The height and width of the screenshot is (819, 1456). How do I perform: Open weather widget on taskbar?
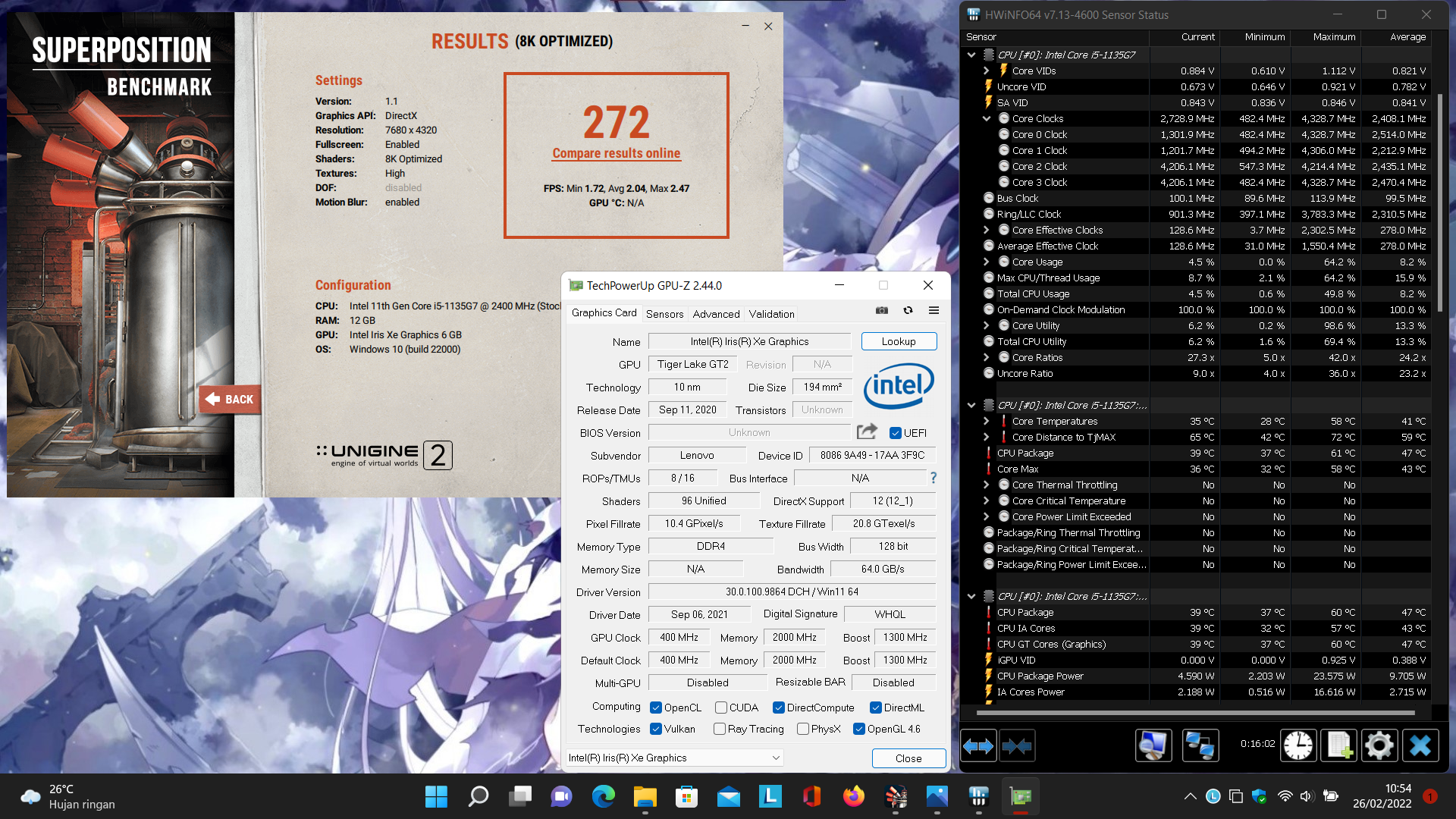pos(68,796)
